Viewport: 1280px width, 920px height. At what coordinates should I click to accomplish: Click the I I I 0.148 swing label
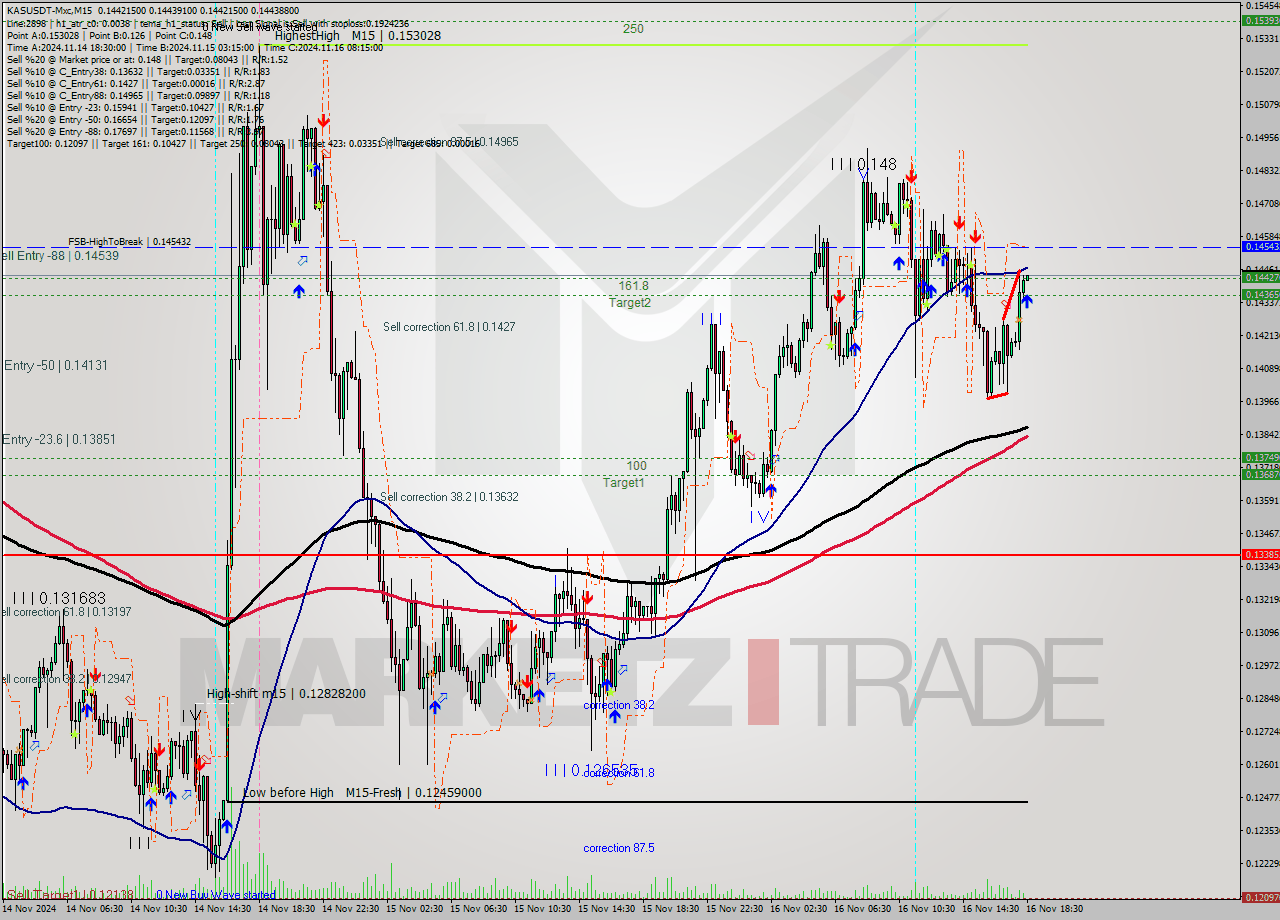tap(864, 164)
